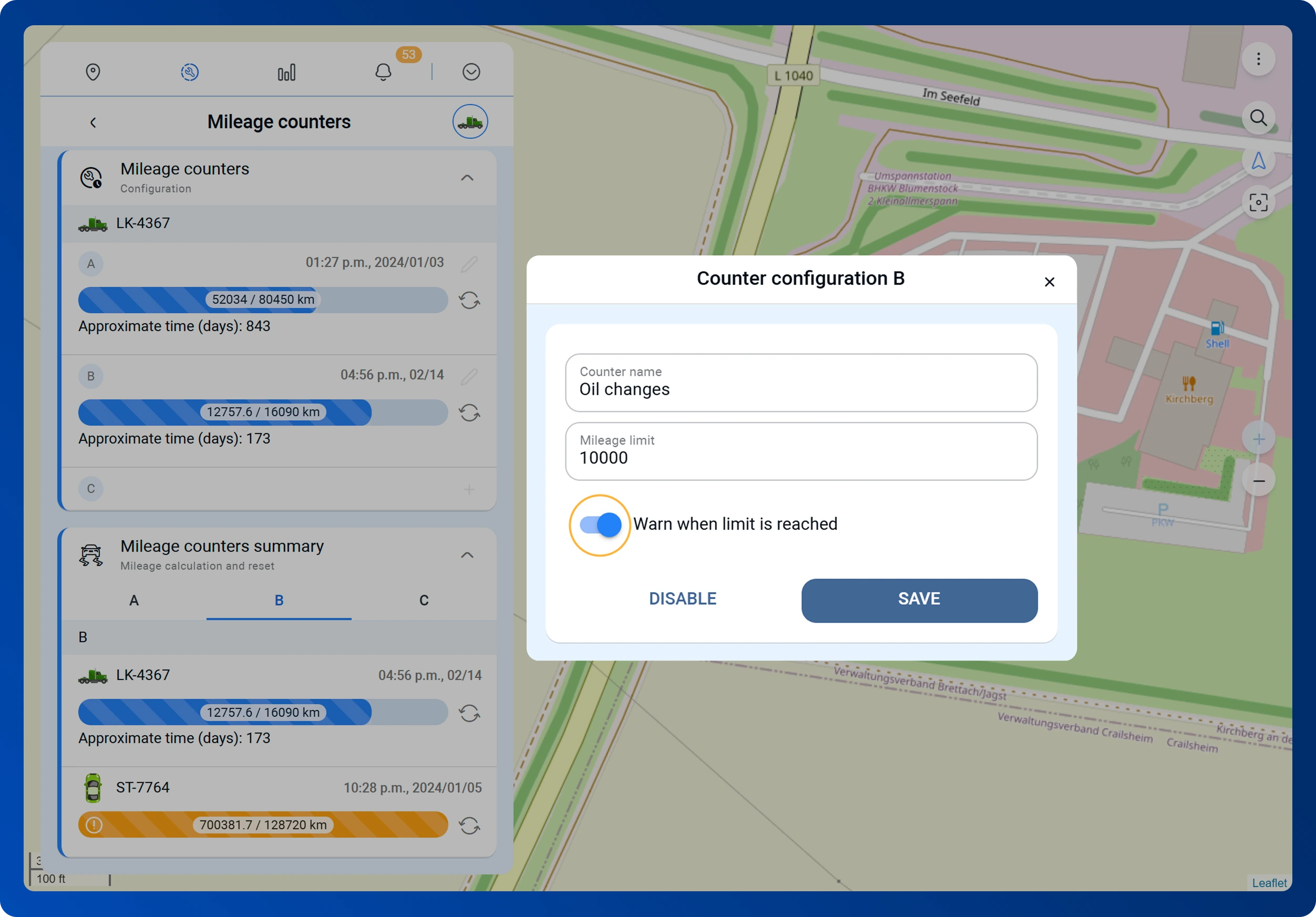Image resolution: width=1316 pixels, height=917 pixels.
Task: Edit counter B with the pencil icon
Action: pos(469,377)
